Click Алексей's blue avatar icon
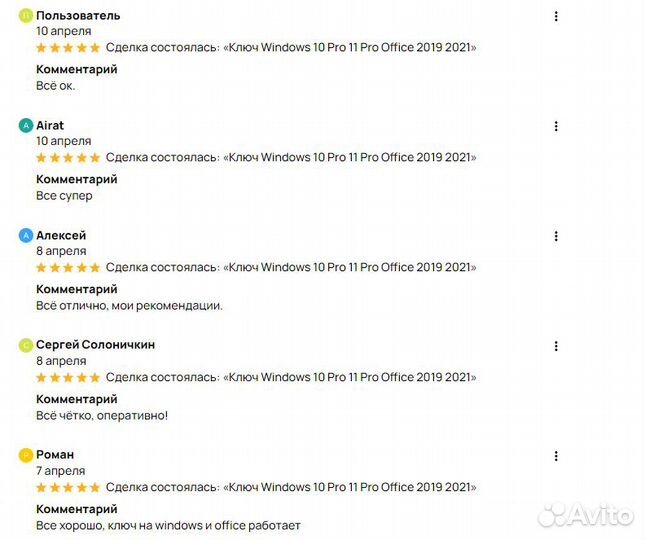The width and height of the screenshot is (645, 540). (26, 236)
